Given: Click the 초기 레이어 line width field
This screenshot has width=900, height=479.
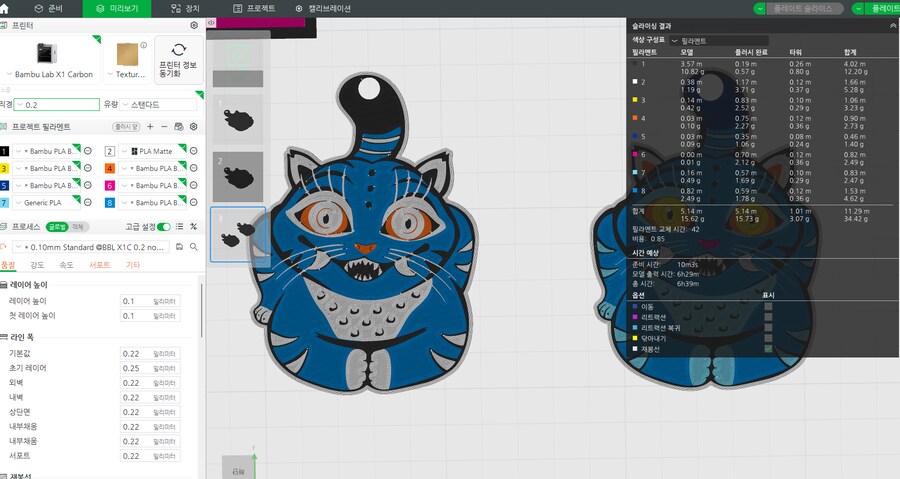Looking at the screenshot, I should [150, 368].
